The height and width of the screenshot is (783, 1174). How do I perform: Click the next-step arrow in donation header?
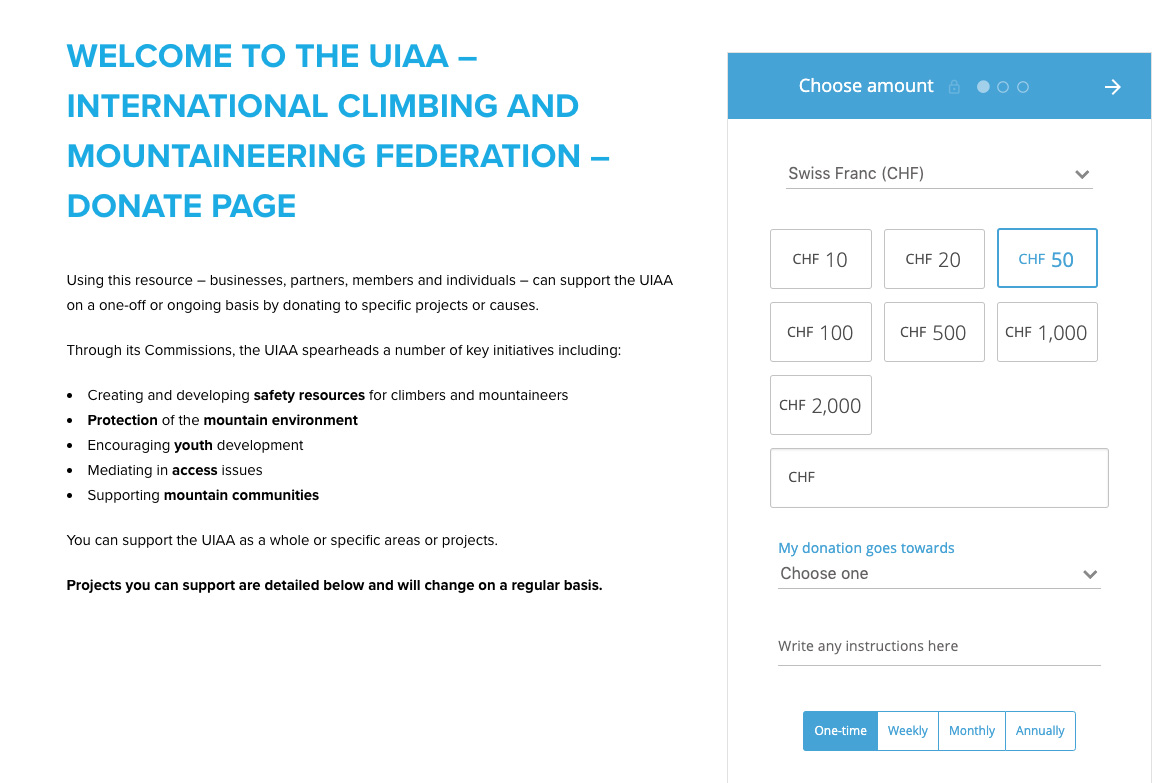(1113, 87)
